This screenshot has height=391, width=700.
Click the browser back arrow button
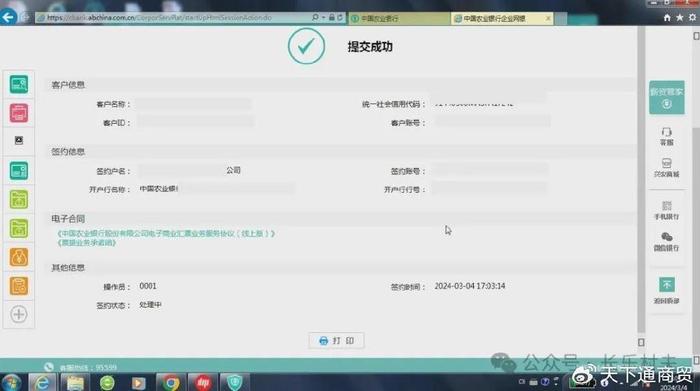(x=8, y=17)
